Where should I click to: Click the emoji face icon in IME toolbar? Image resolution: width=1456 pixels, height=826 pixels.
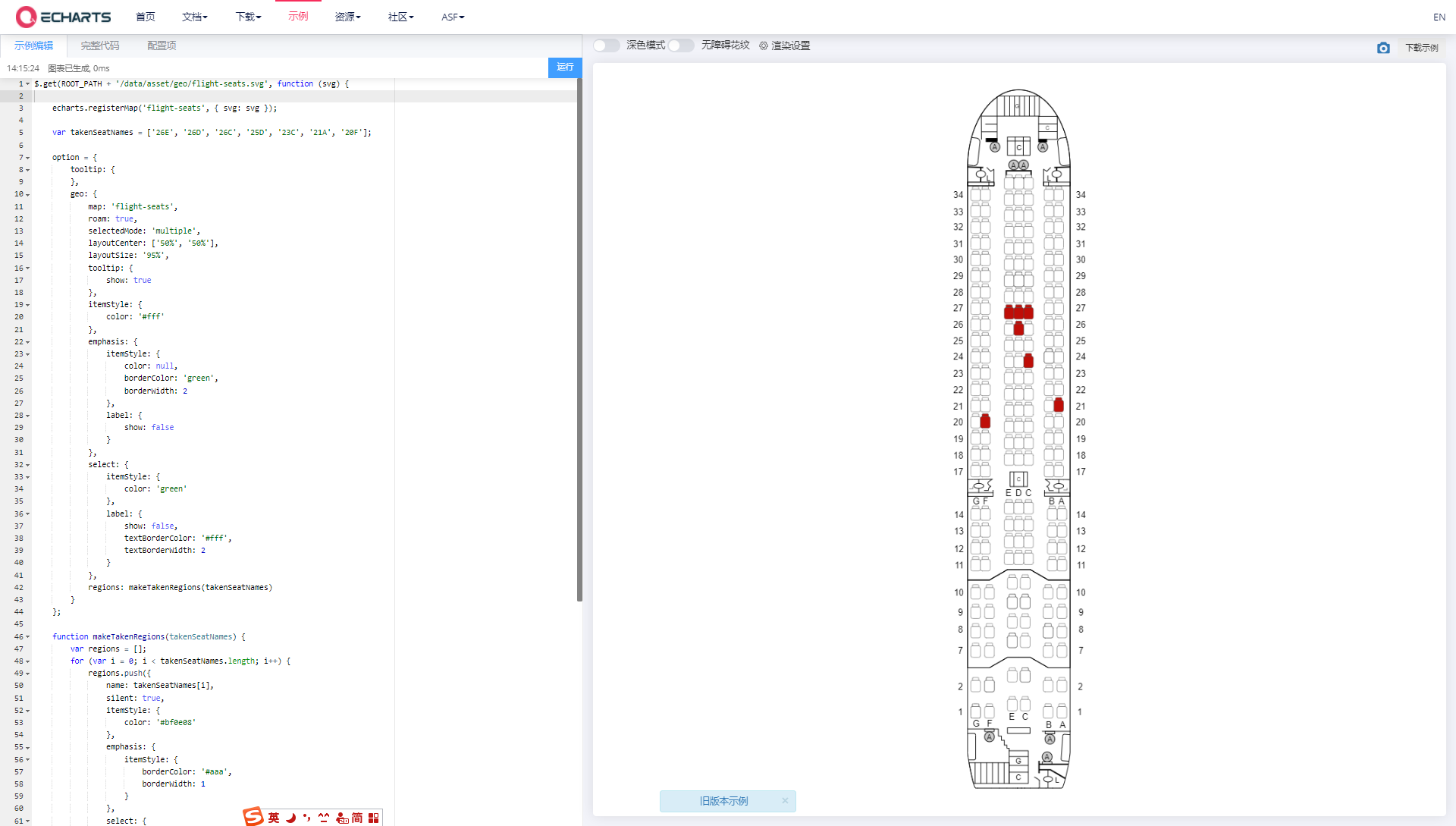324,818
